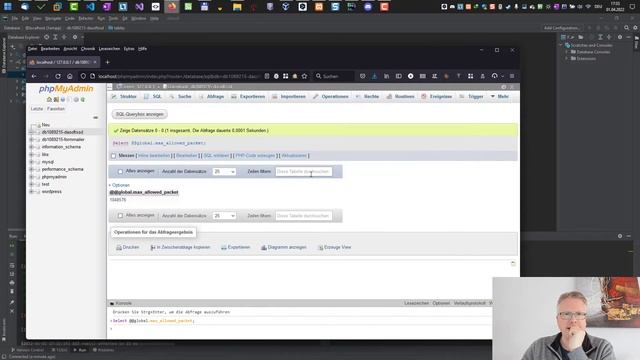Close the localhost browser tab

click(95, 62)
